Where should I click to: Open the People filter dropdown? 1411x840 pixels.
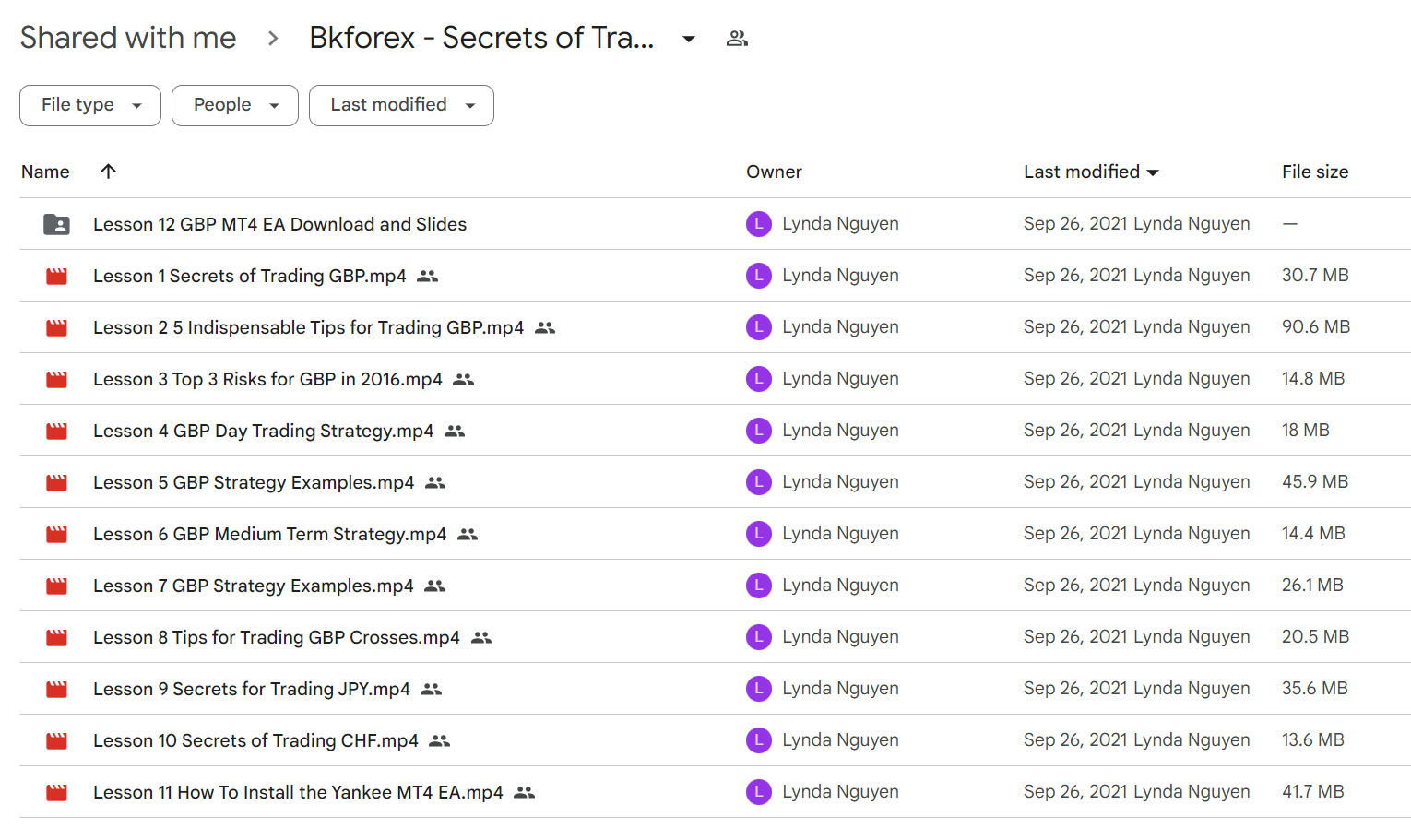[235, 105]
